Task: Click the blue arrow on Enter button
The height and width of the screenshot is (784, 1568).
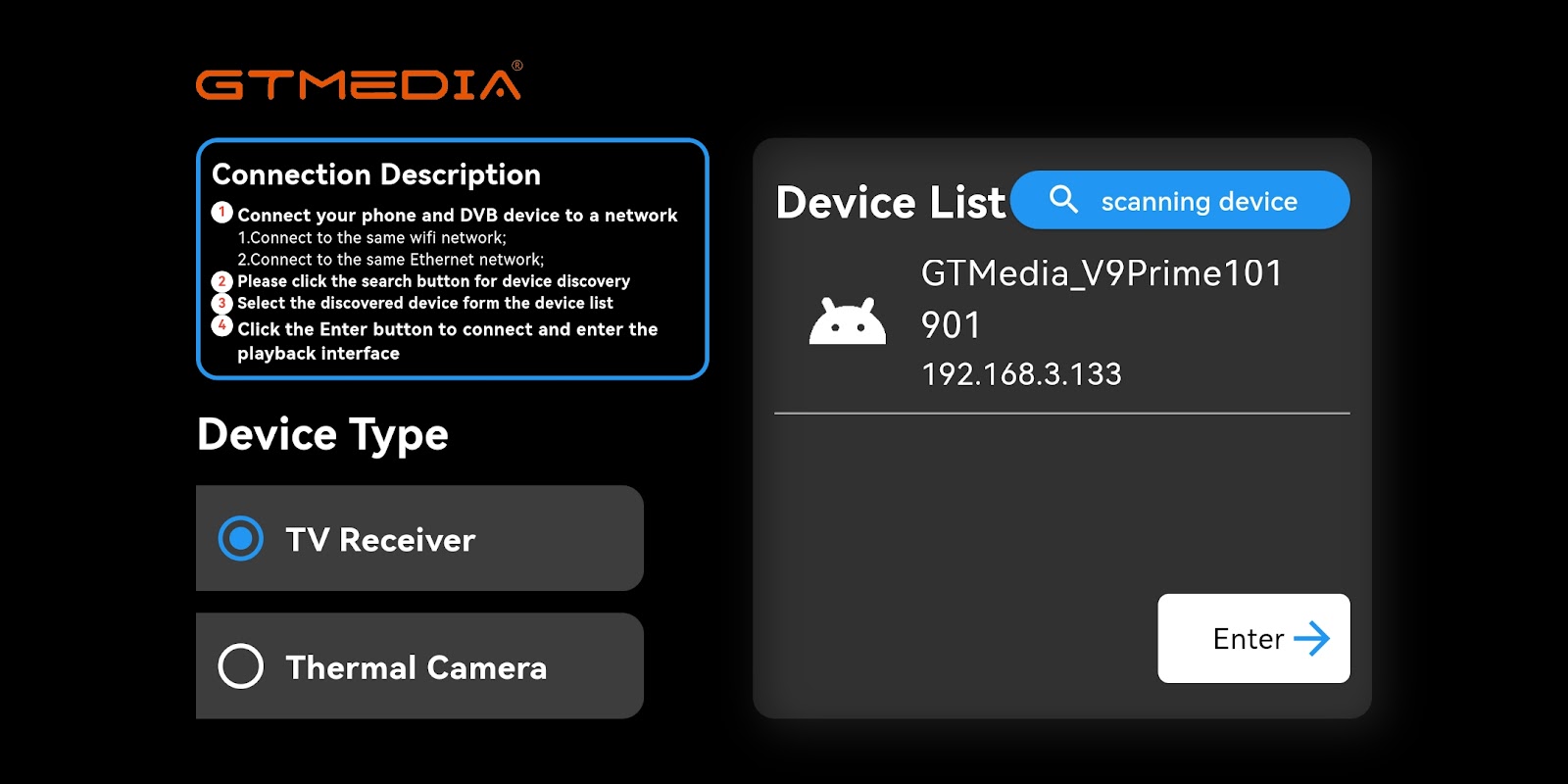Action: (1311, 639)
